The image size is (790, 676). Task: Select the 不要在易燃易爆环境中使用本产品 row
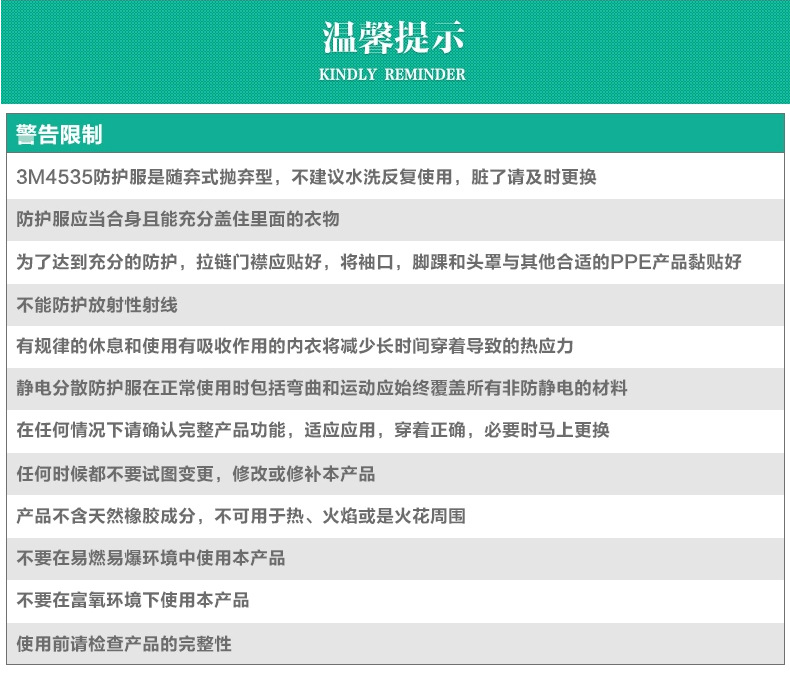[x=151, y=558]
